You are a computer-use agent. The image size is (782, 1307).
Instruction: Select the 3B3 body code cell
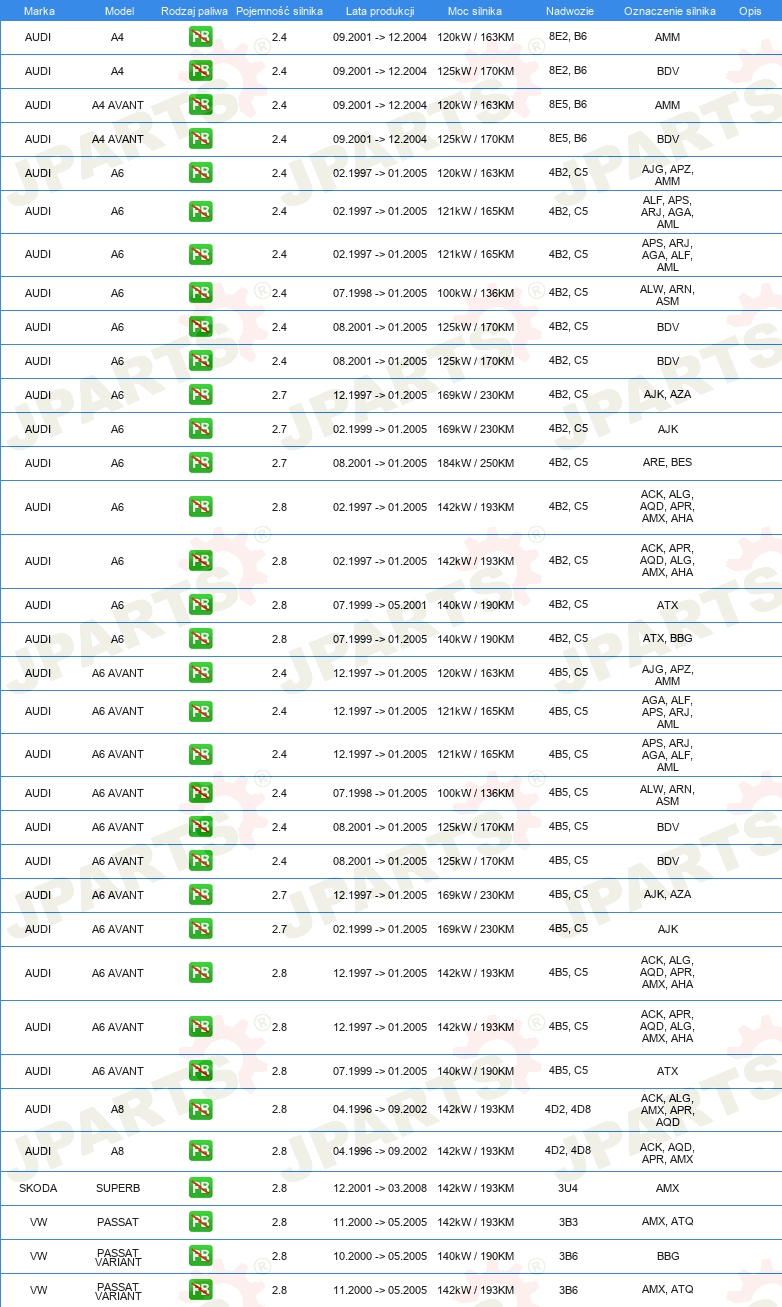[568, 1222]
